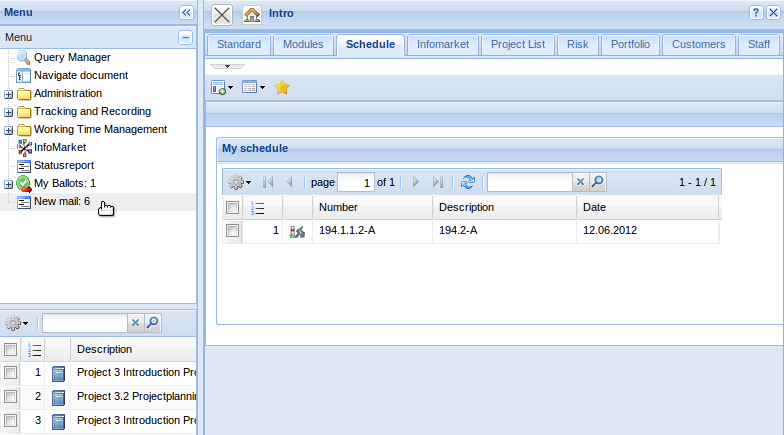Toggle select-all checkbox in schedule grid
Viewport: 784px width, 435px height.
click(232, 208)
